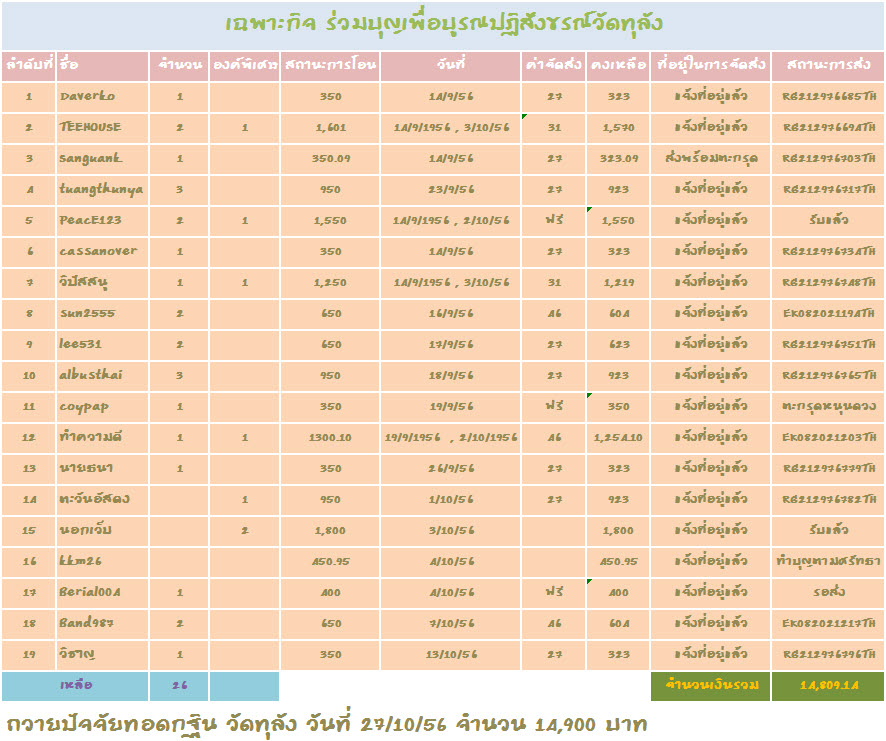
Task: Select the albusthai name cell
Action: pos(102,376)
